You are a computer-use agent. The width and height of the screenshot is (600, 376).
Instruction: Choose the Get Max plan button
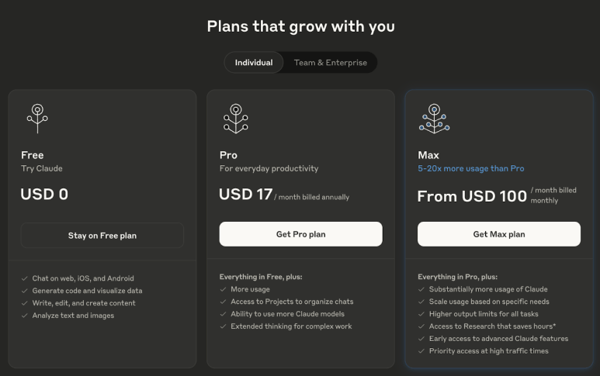(499, 234)
